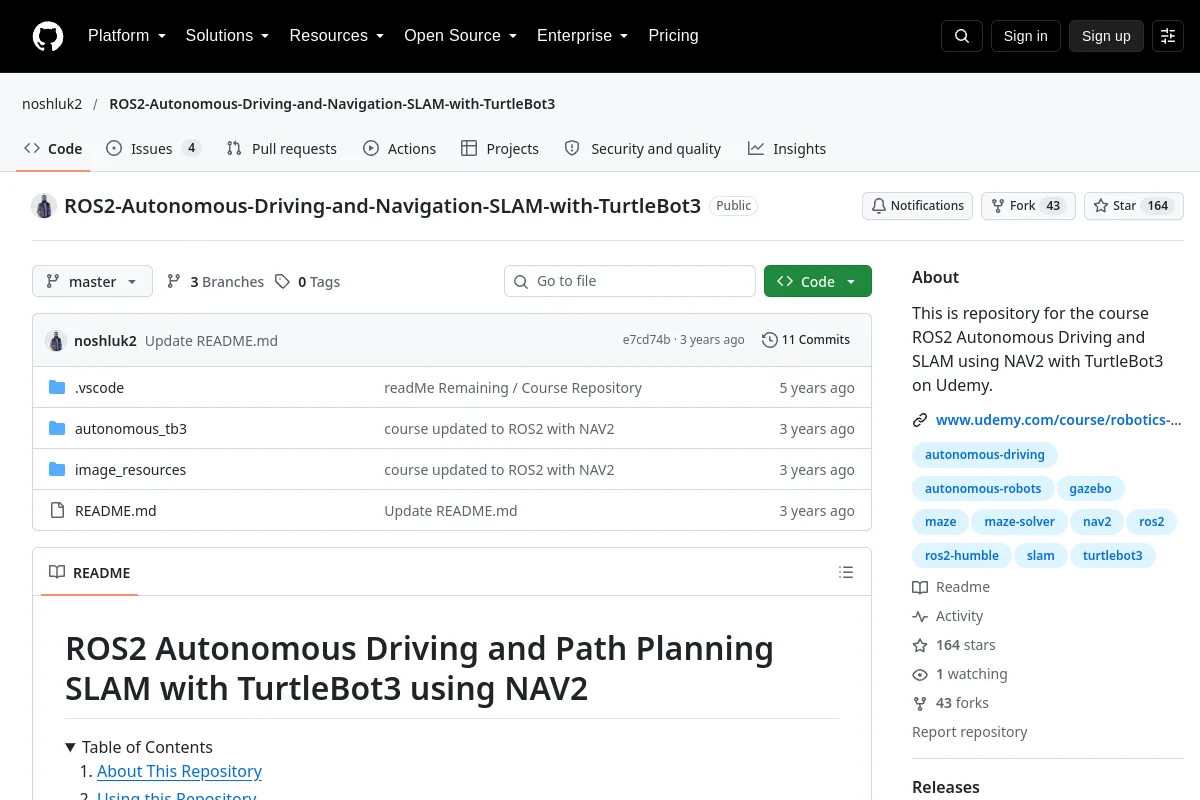Click the ros2 topic tag
Screen dimensions: 1200x800
coord(1152,522)
